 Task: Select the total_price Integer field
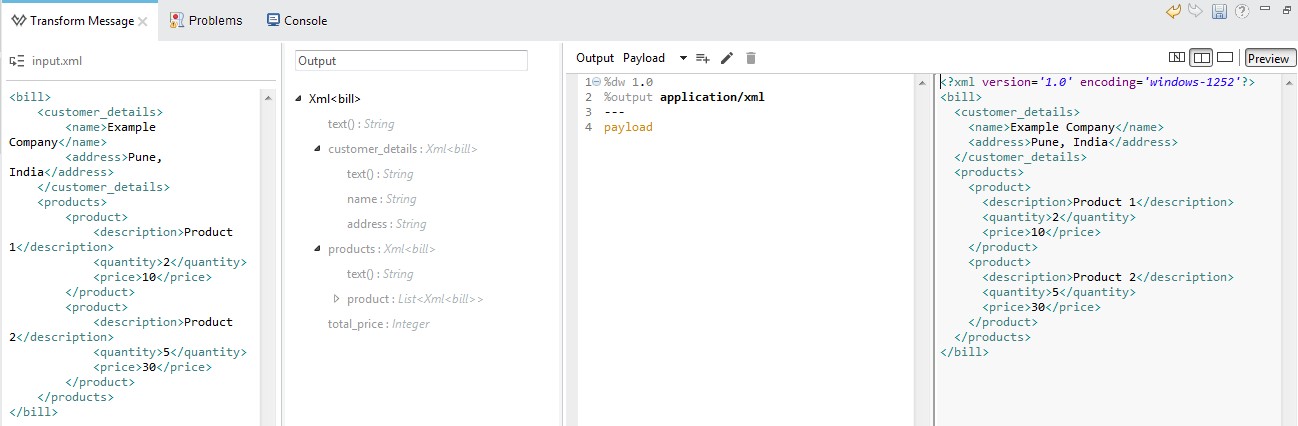377,324
